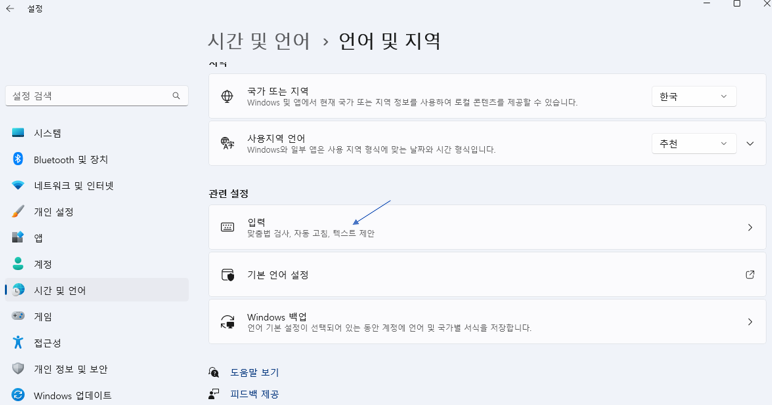The height and width of the screenshot is (405, 772).
Task: Open the 시스템 settings category
Action: tap(47, 133)
